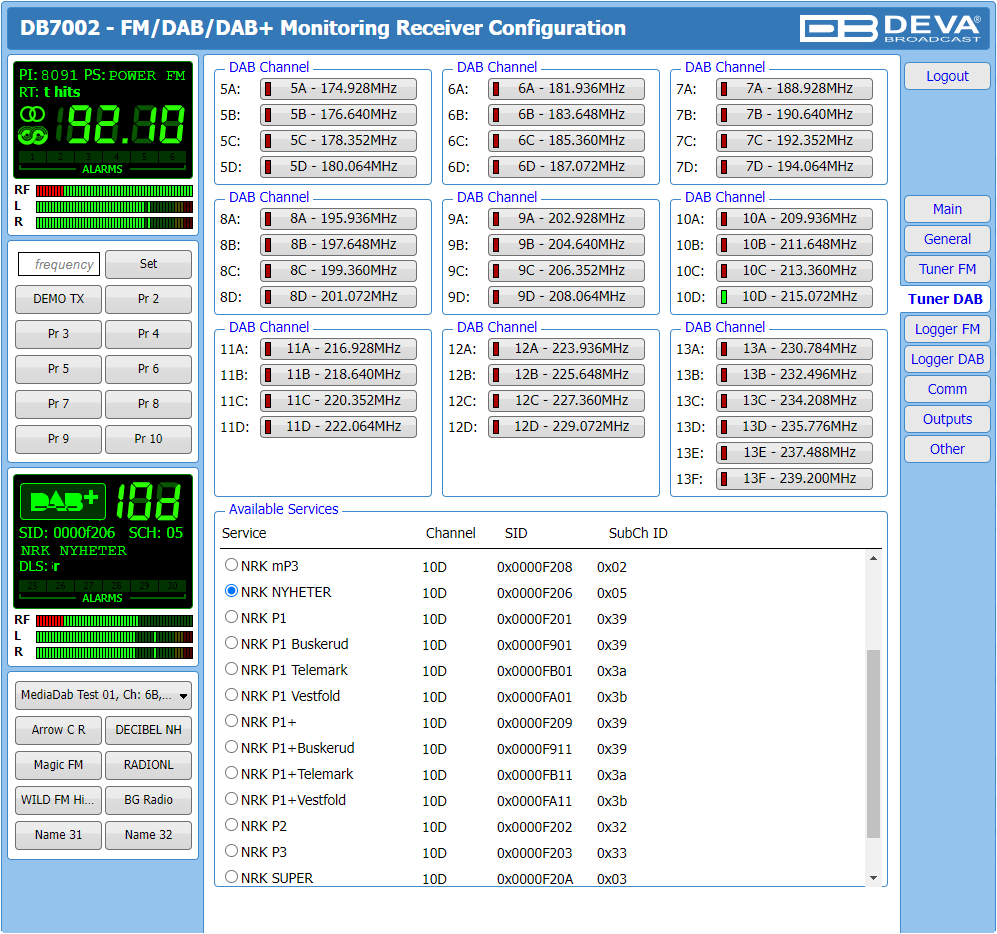Click the Set frequency button
997x934 pixels.
point(148,264)
